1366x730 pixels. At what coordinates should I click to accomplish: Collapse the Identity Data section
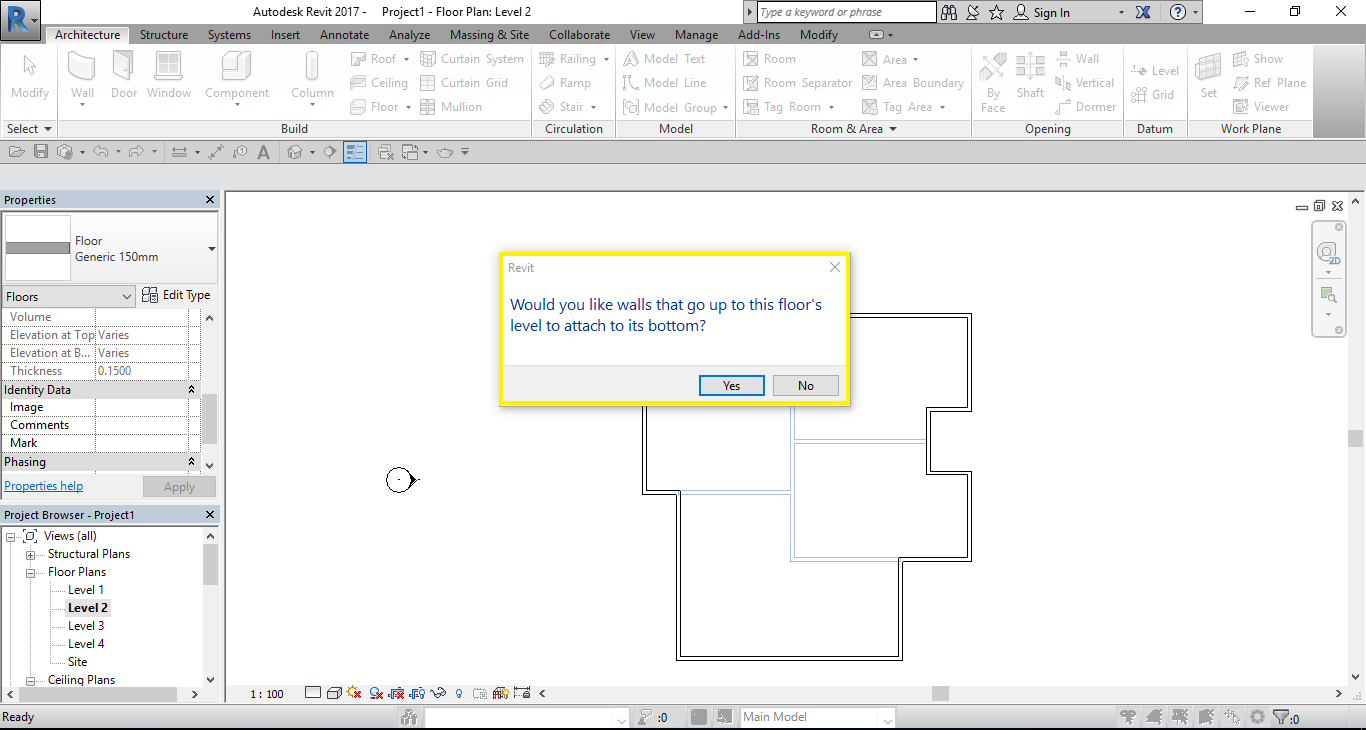point(192,390)
